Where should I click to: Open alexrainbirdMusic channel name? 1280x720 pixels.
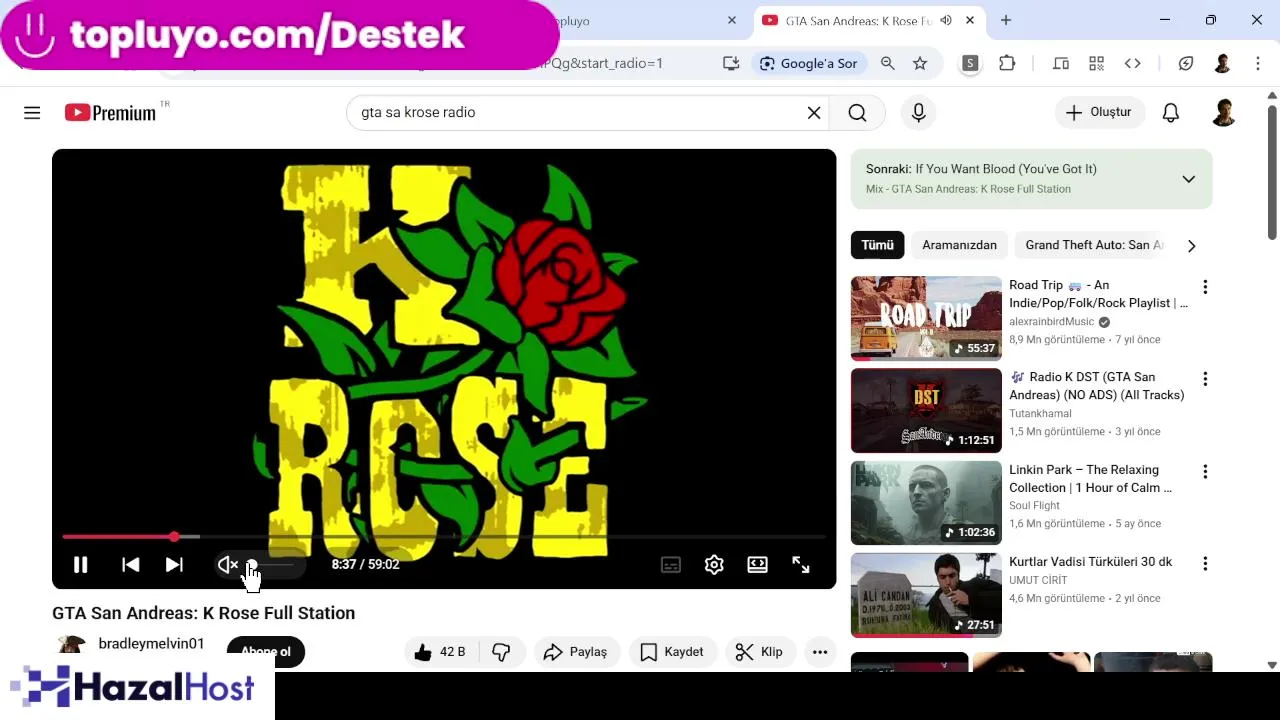(x=1052, y=322)
